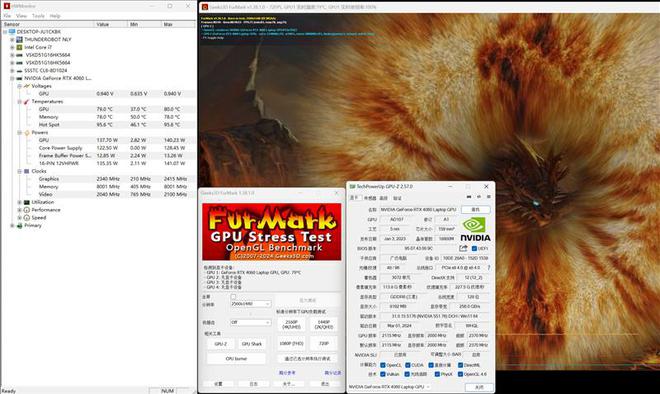Collapse the Clocks group
Viewport: 660px width, 394px height.
point(19,171)
